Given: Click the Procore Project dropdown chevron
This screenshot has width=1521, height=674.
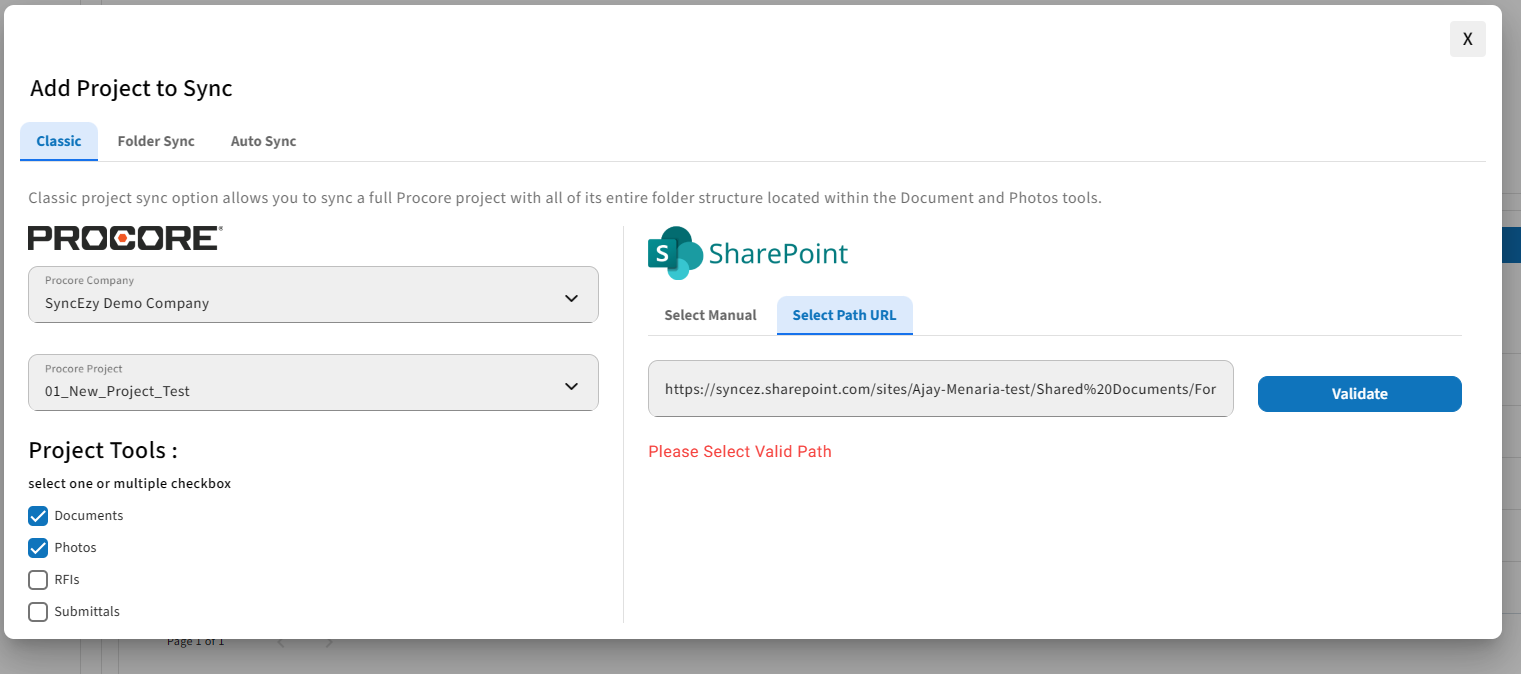Looking at the screenshot, I should pos(572,385).
